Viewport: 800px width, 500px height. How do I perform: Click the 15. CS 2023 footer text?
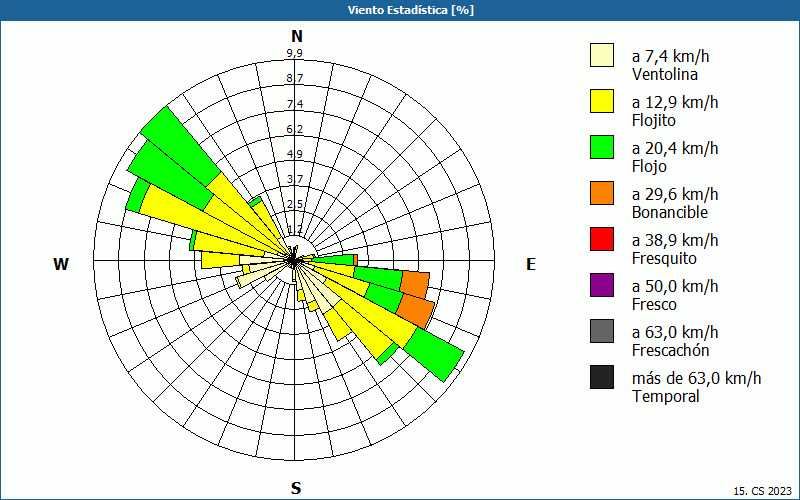click(x=763, y=491)
